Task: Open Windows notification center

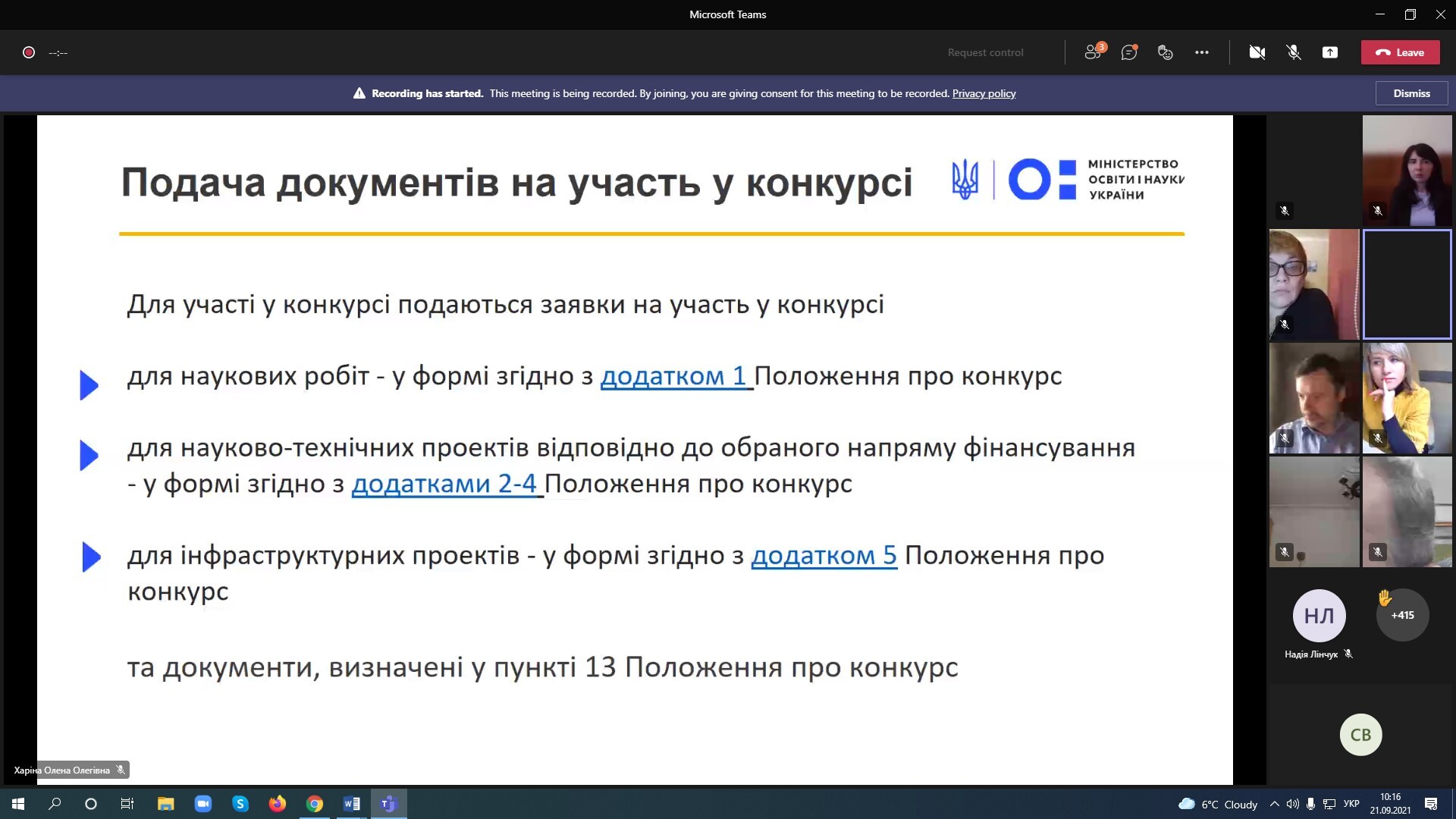Action: tap(1431, 804)
